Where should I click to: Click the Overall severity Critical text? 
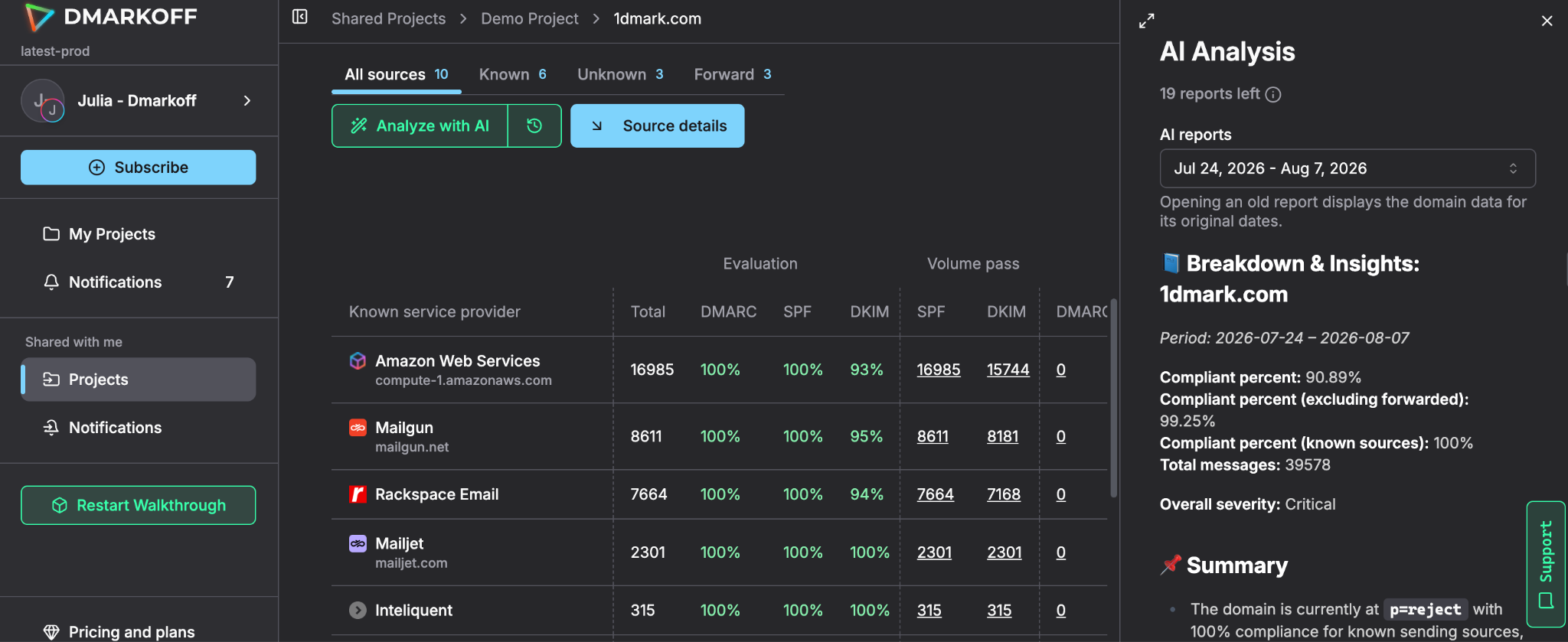point(1248,504)
